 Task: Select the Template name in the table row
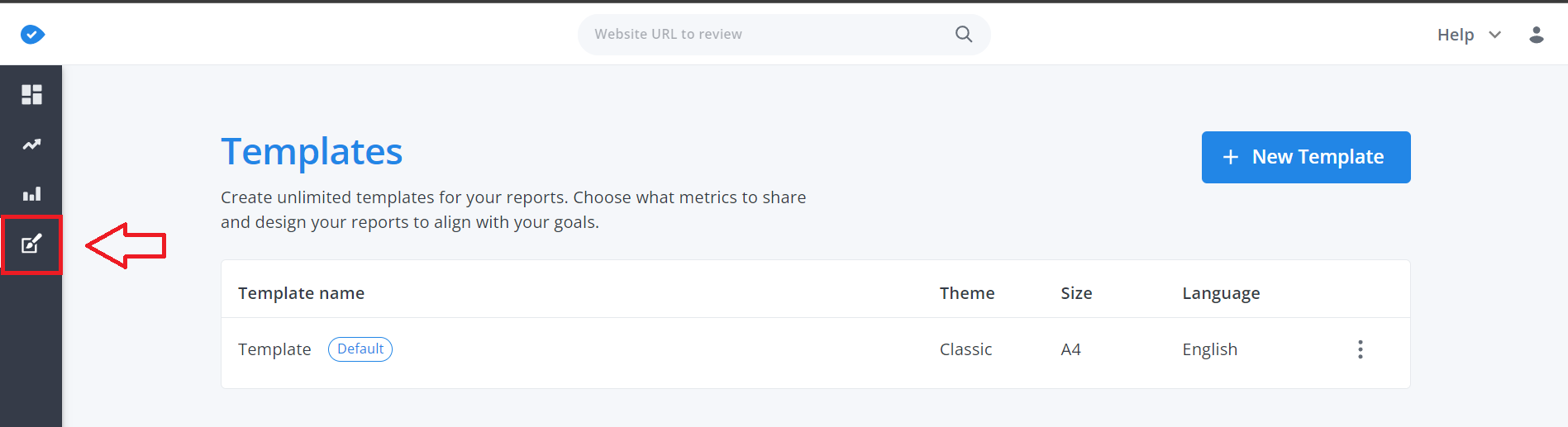[274, 349]
